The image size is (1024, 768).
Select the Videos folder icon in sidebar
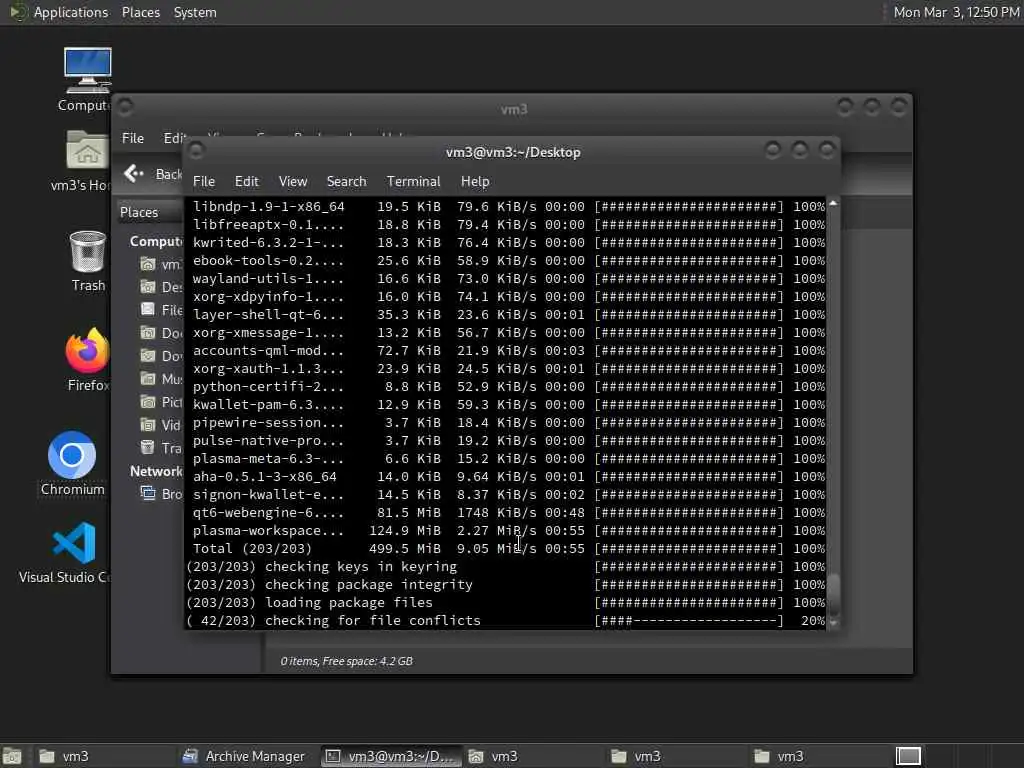click(x=148, y=424)
